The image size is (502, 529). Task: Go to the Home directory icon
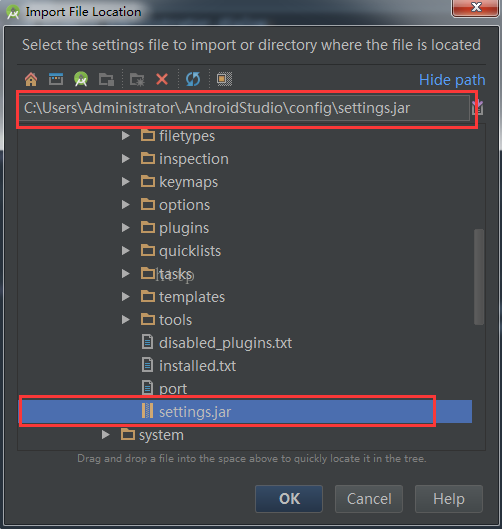tap(31, 80)
